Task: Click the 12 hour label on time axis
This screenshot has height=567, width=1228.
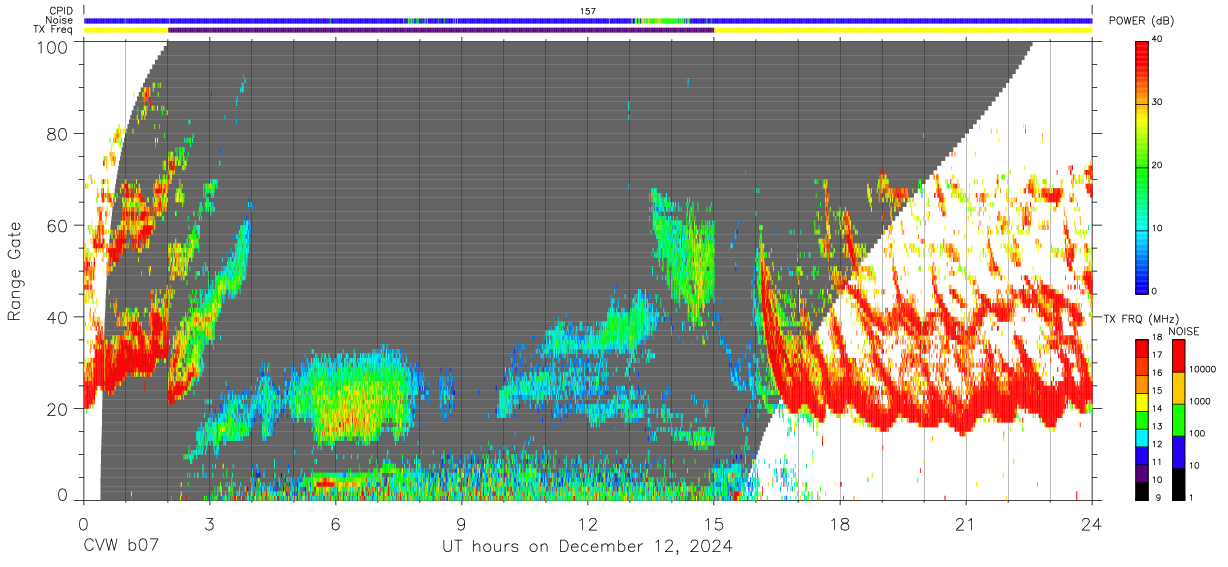Action: pos(588,524)
